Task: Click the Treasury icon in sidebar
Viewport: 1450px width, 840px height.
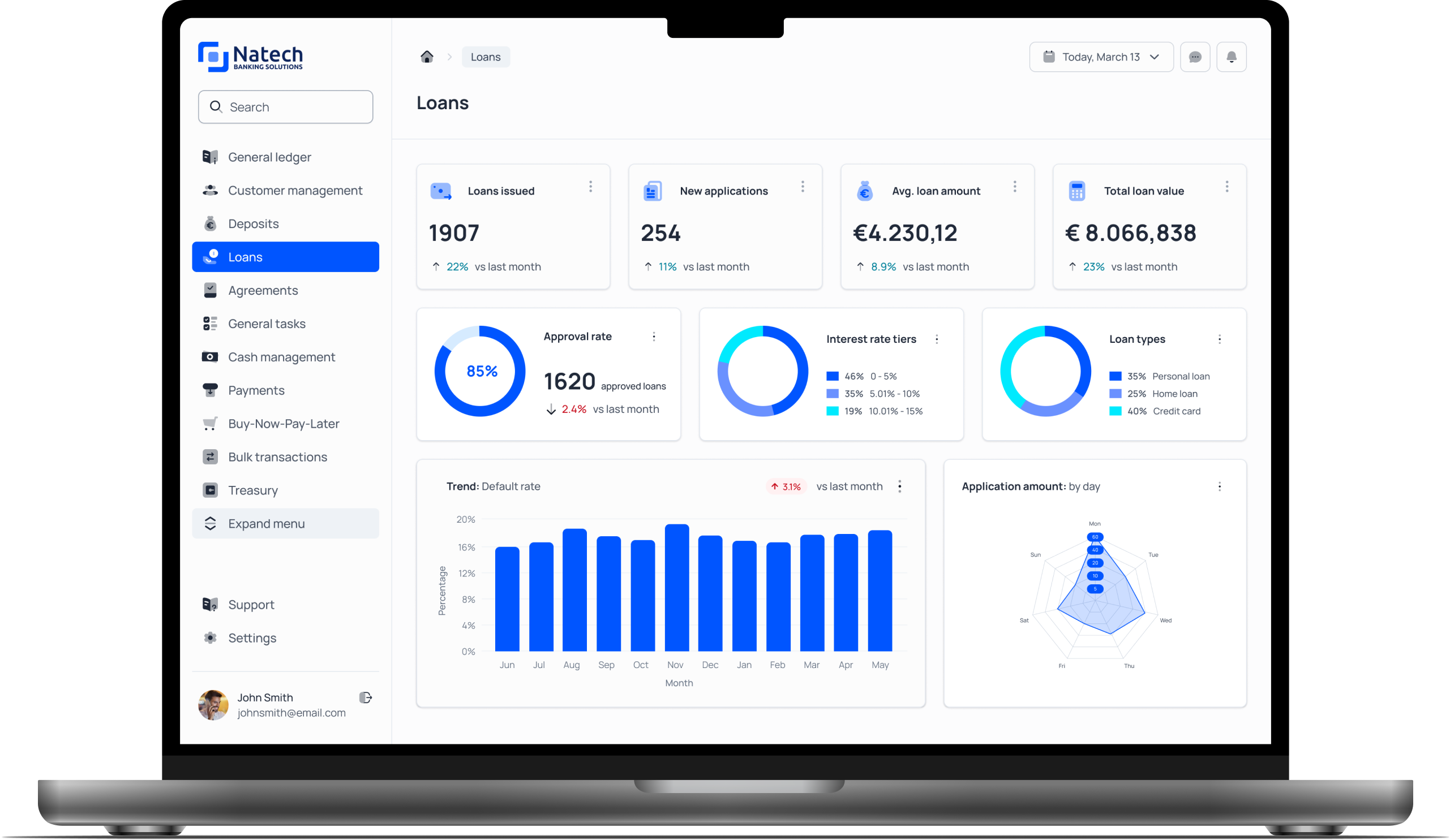Action: pyautogui.click(x=210, y=490)
